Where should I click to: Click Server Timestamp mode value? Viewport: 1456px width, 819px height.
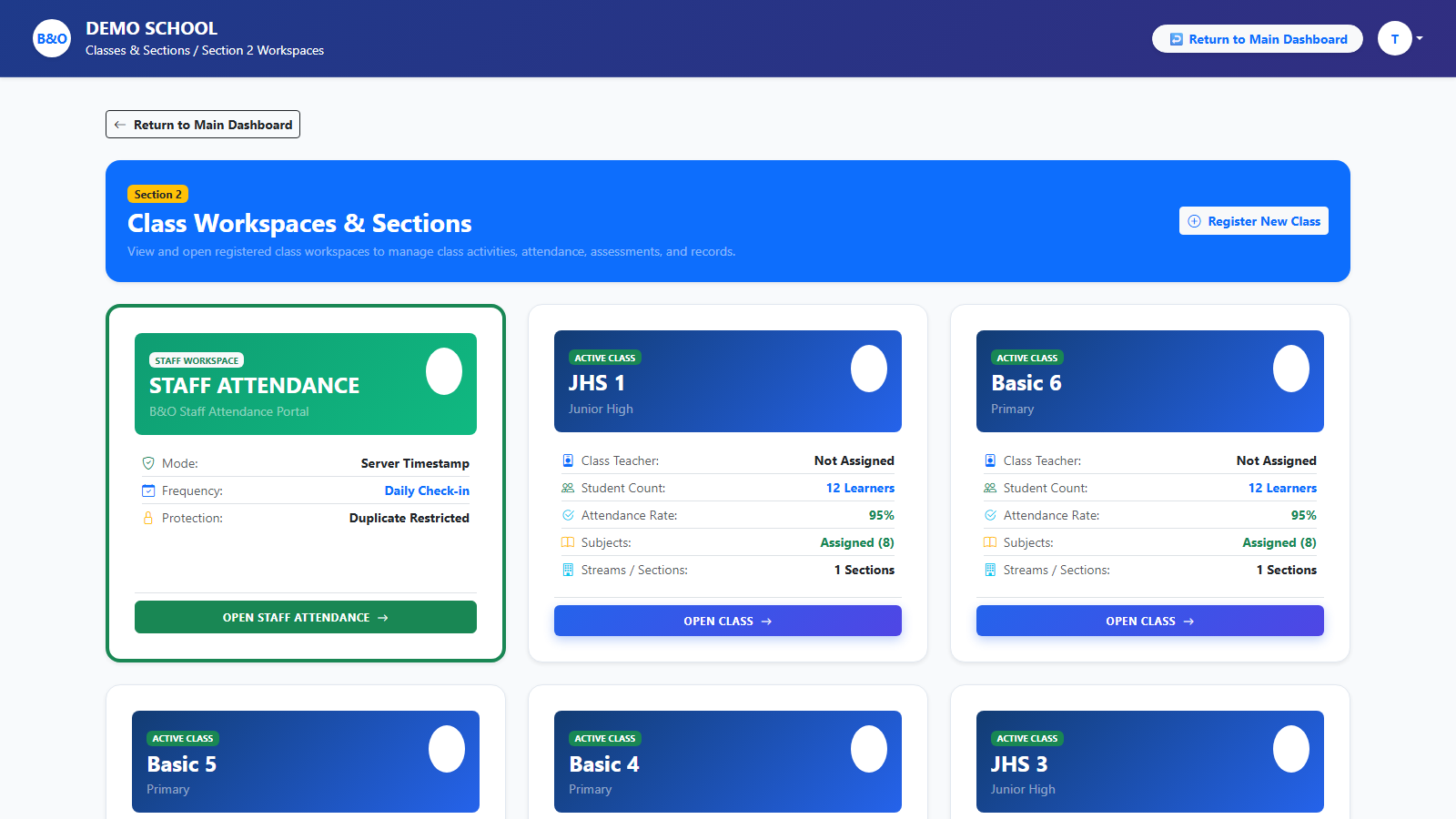tap(415, 463)
